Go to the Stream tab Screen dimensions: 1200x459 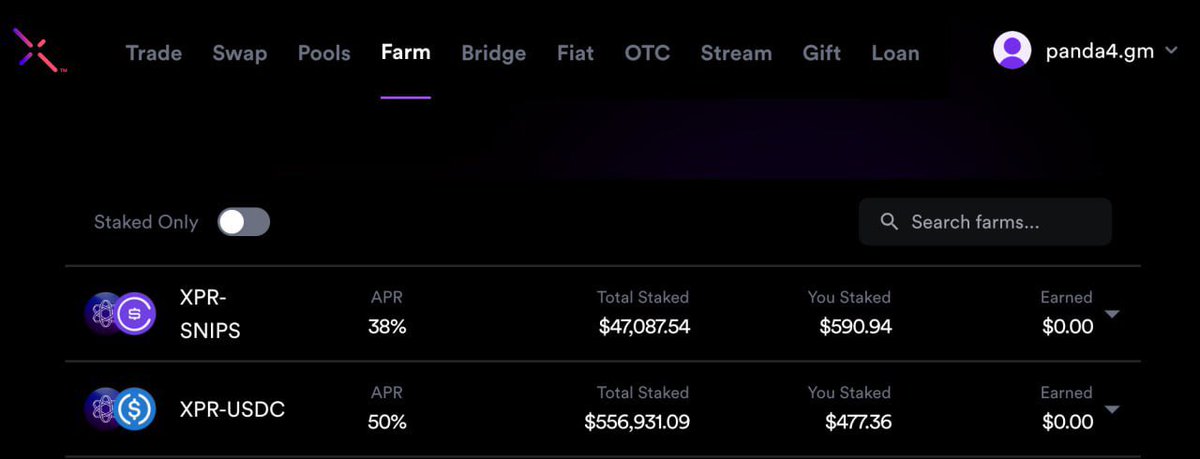[x=736, y=53]
